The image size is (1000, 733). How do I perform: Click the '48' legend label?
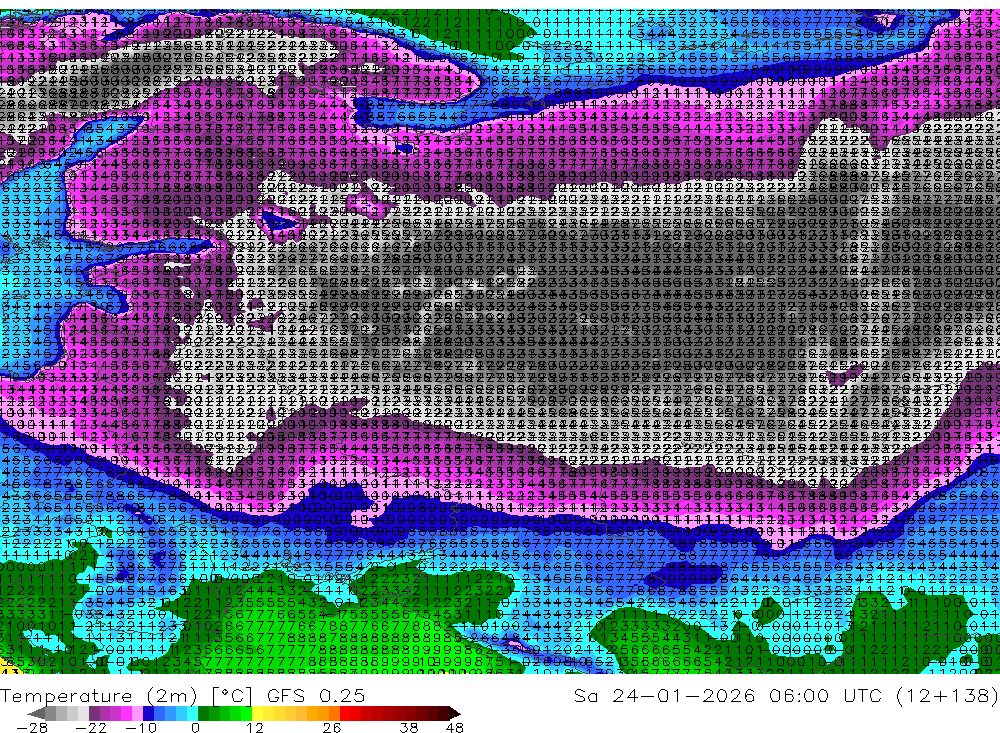click(x=455, y=728)
